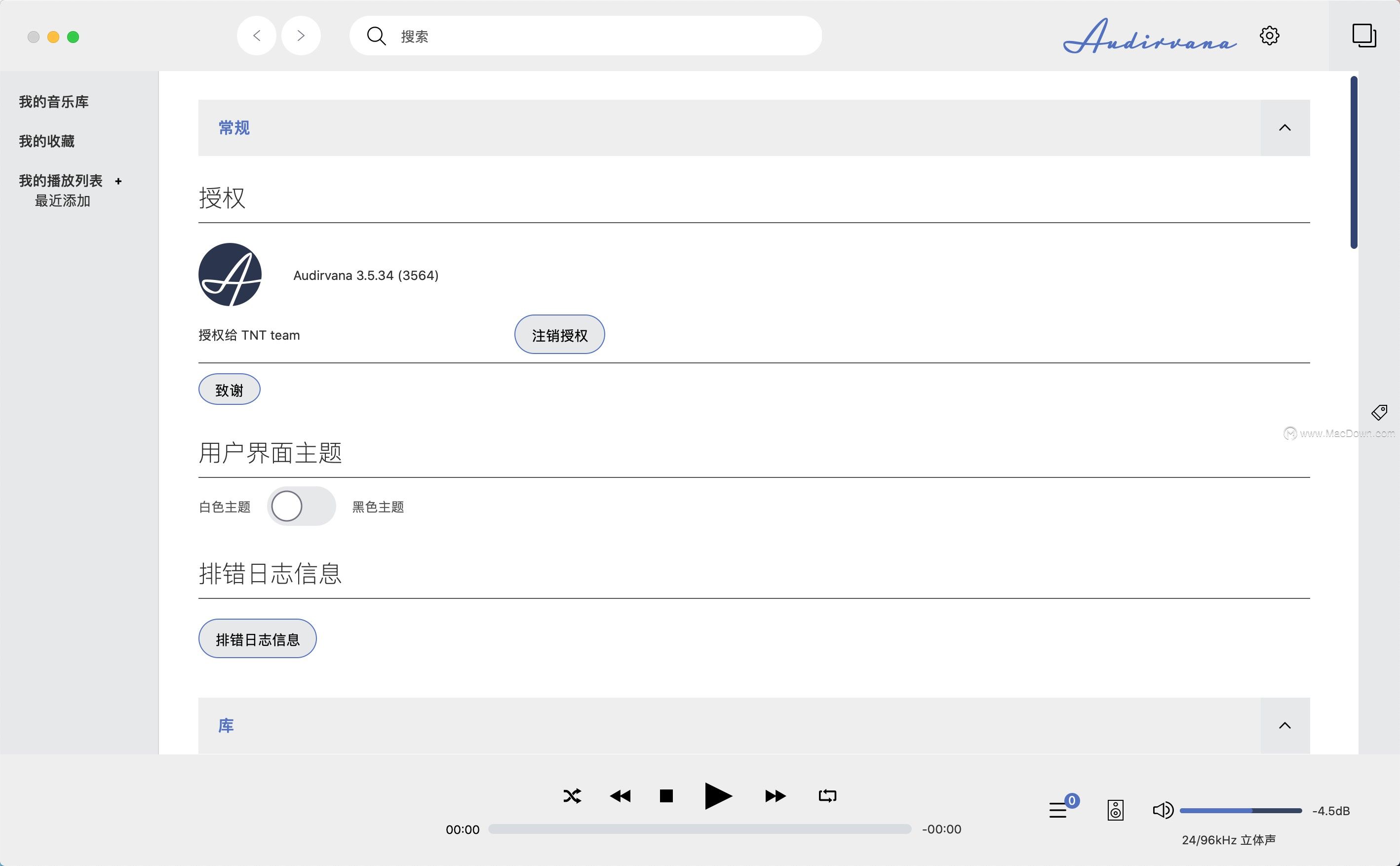Adjust the volume slider
The width and height of the screenshot is (1400, 866).
(x=1241, y=810)
